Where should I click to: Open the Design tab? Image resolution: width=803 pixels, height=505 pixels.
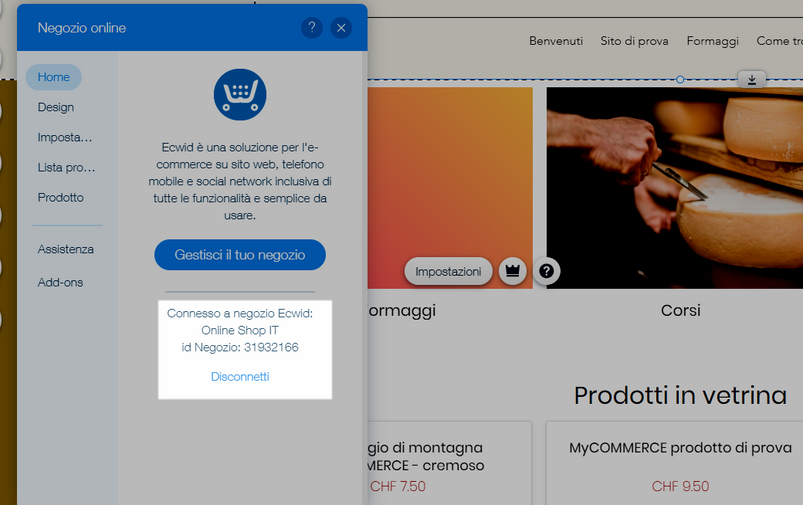tap(56, 107)
